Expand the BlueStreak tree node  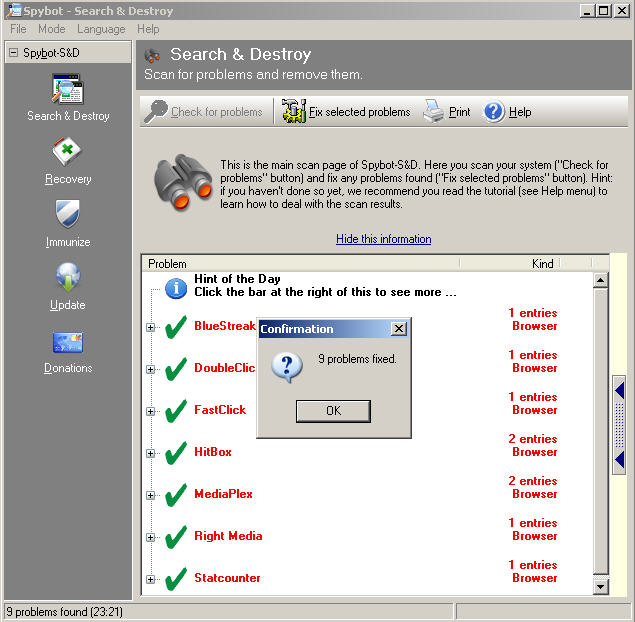pos(151,327)
